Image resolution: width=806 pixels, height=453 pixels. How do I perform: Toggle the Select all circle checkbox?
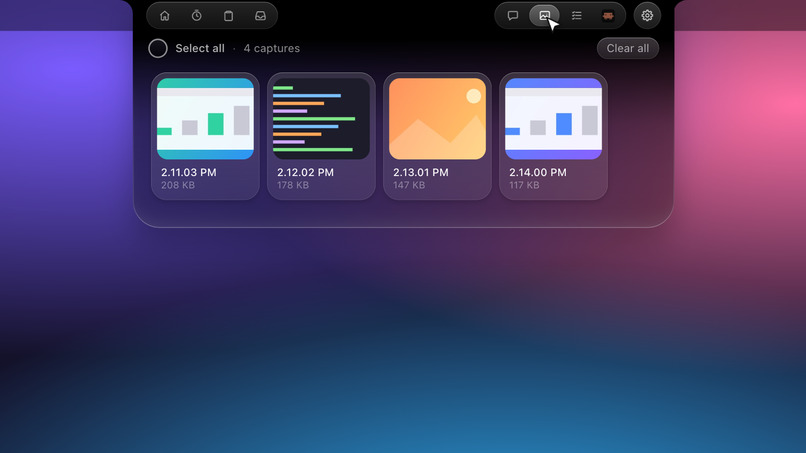point(158,48)
